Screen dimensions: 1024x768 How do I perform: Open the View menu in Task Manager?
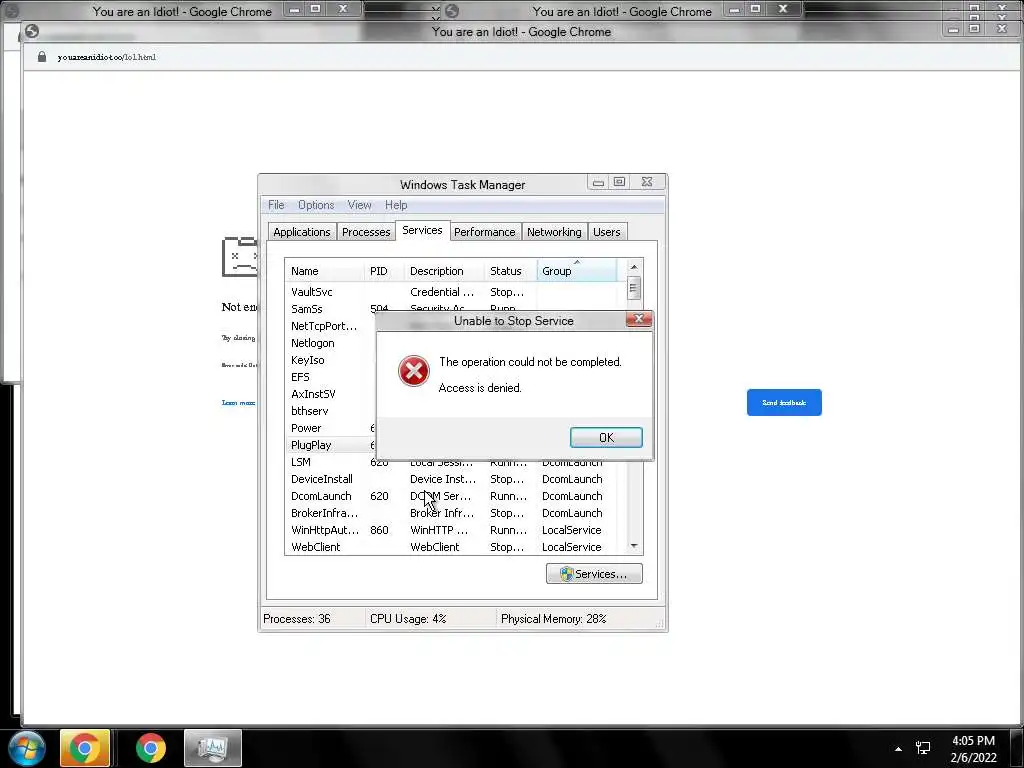pyautogui.click(x=359, y=205)
